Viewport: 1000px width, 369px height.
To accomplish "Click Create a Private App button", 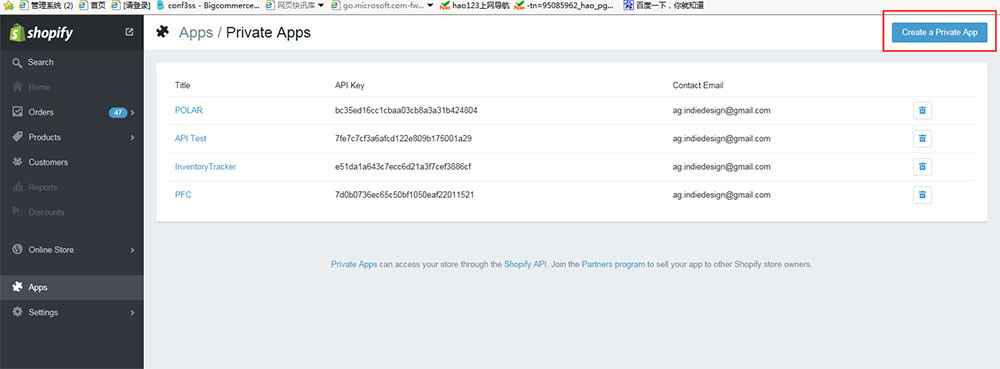I will coord(939,32).
